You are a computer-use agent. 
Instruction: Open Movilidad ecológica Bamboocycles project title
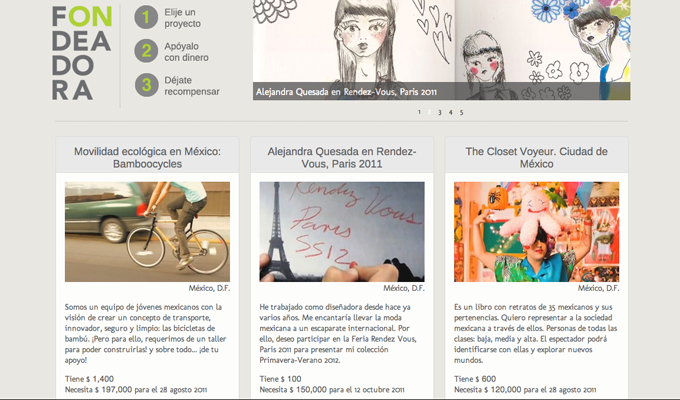[x=147, y=157]
